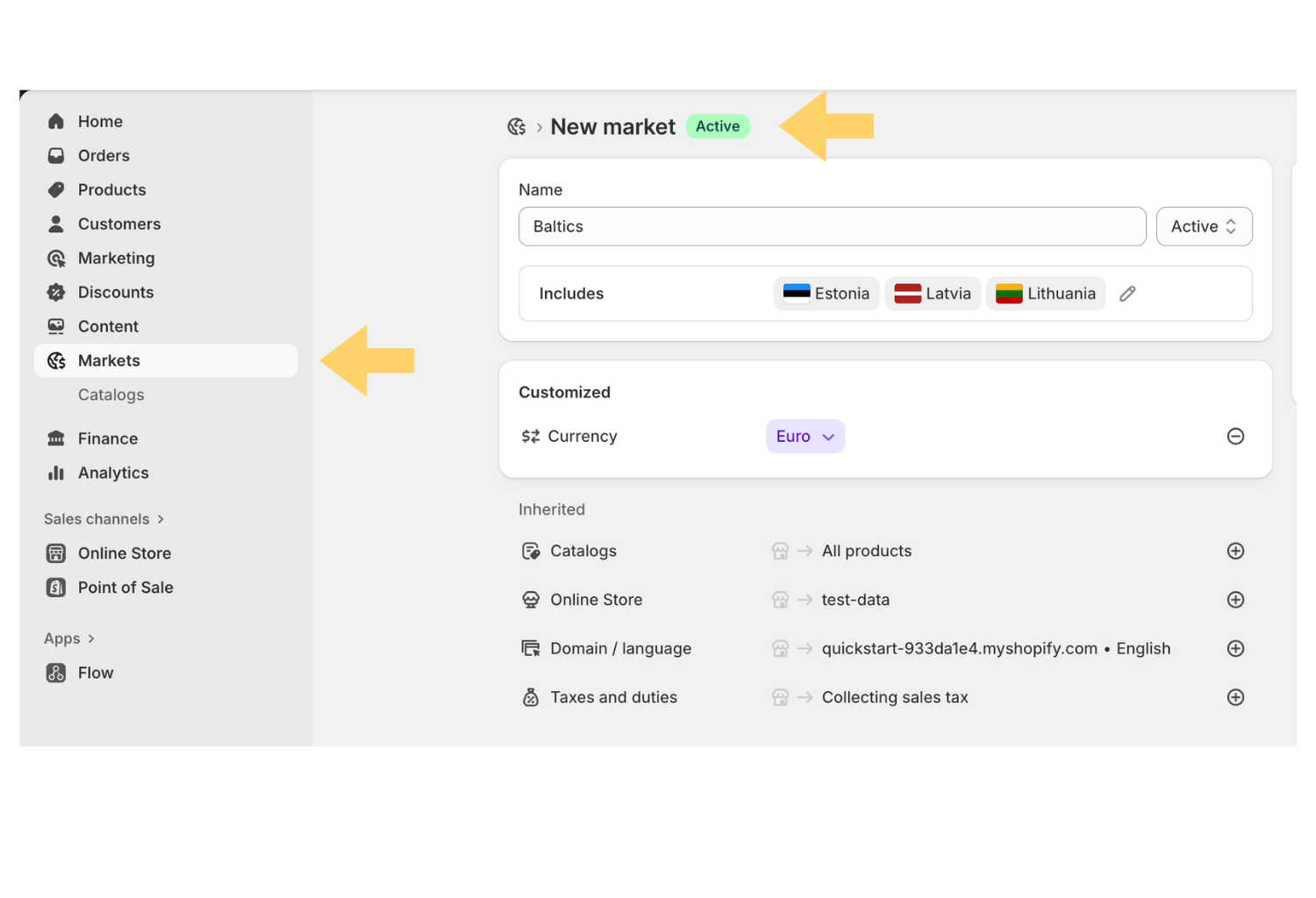Select the Lithuania country tag
The image size is (1316, 898).
coord(1046,294)
